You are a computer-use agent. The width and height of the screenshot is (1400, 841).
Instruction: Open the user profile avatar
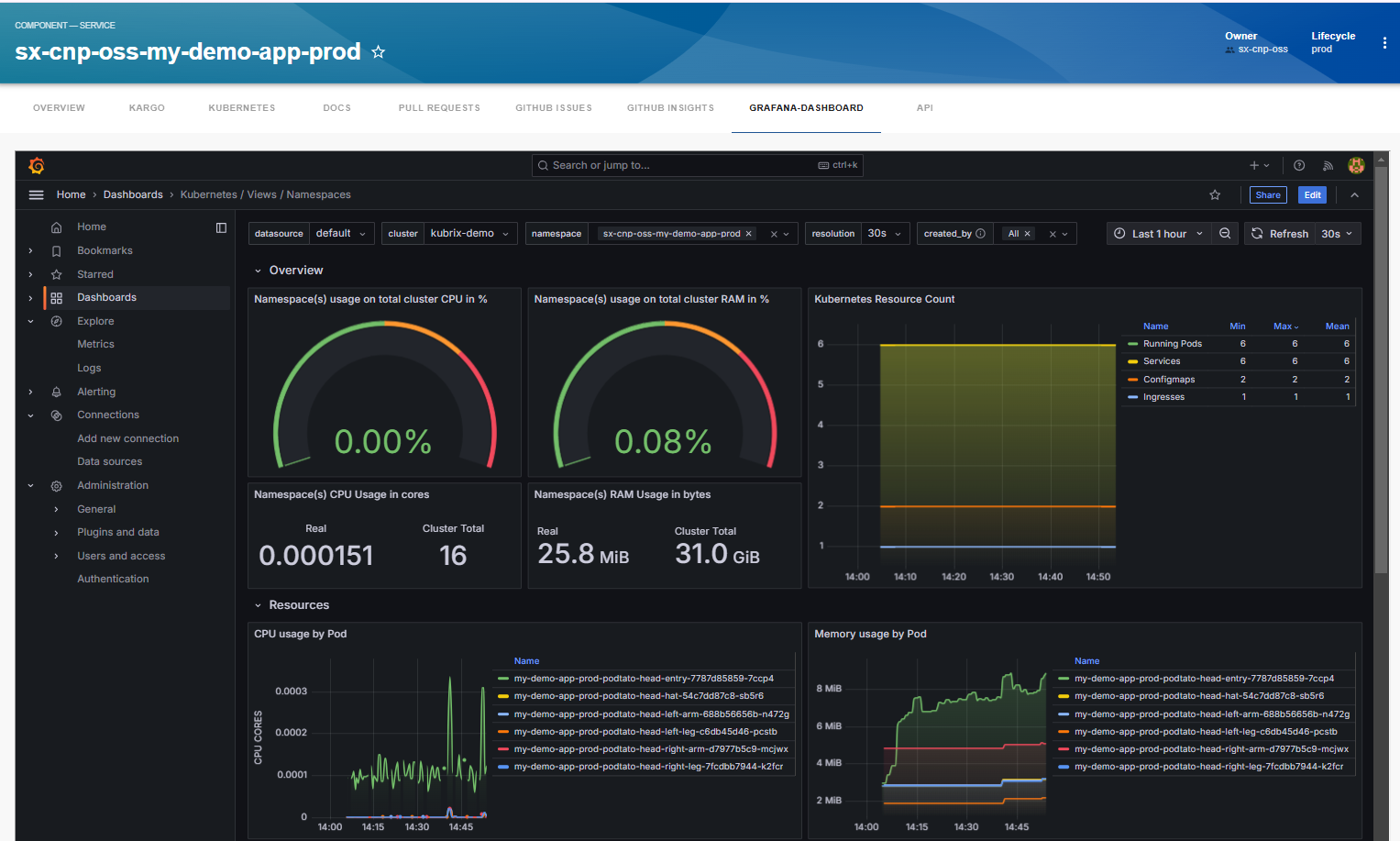1356,165
